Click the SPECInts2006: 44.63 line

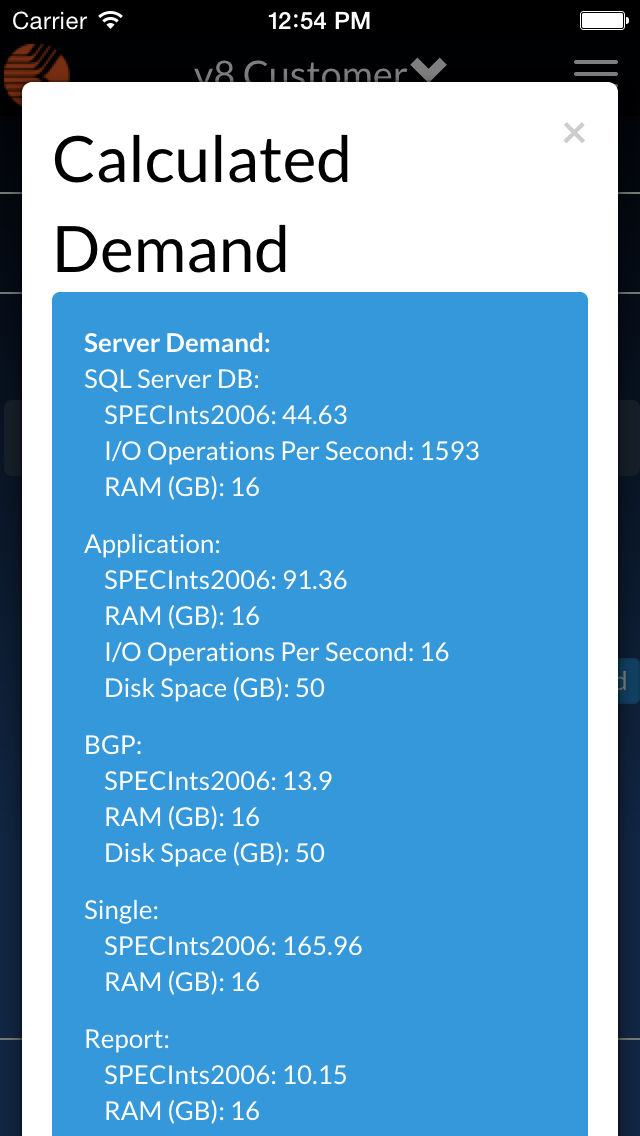(225, 415)
